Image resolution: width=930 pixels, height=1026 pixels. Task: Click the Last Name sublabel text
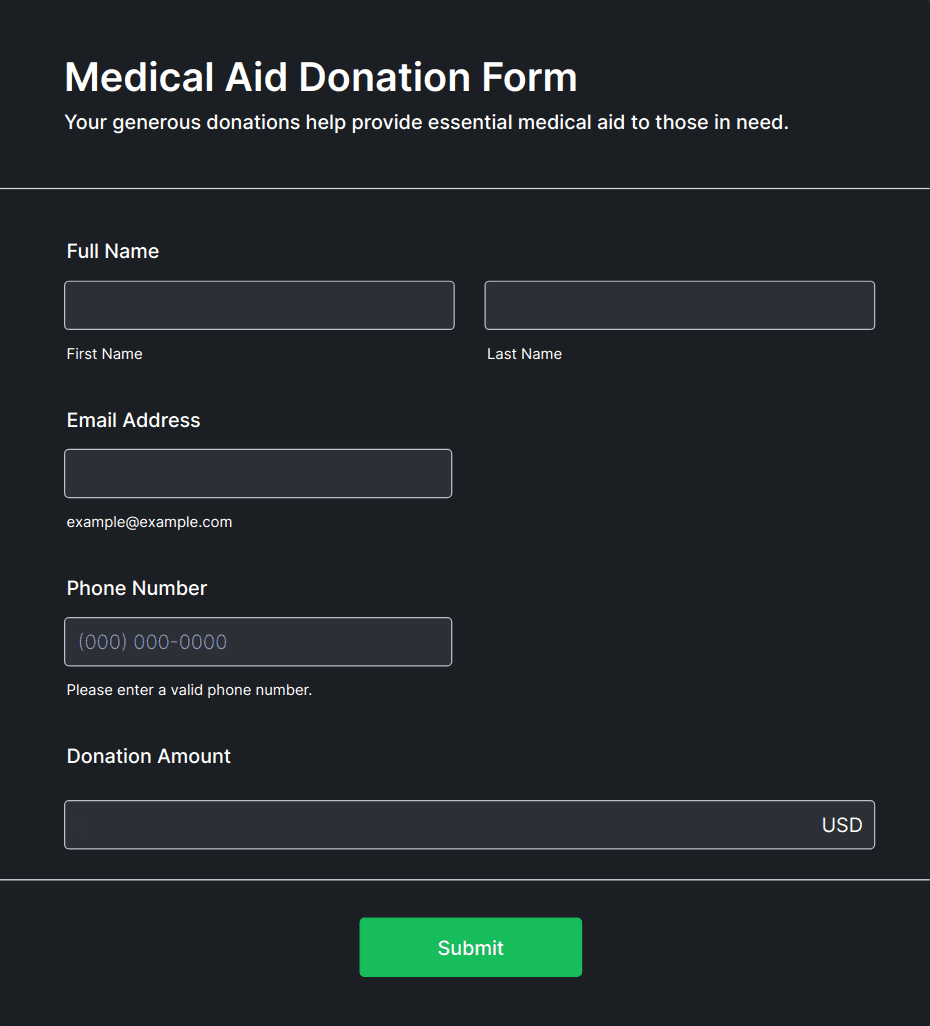524,354
